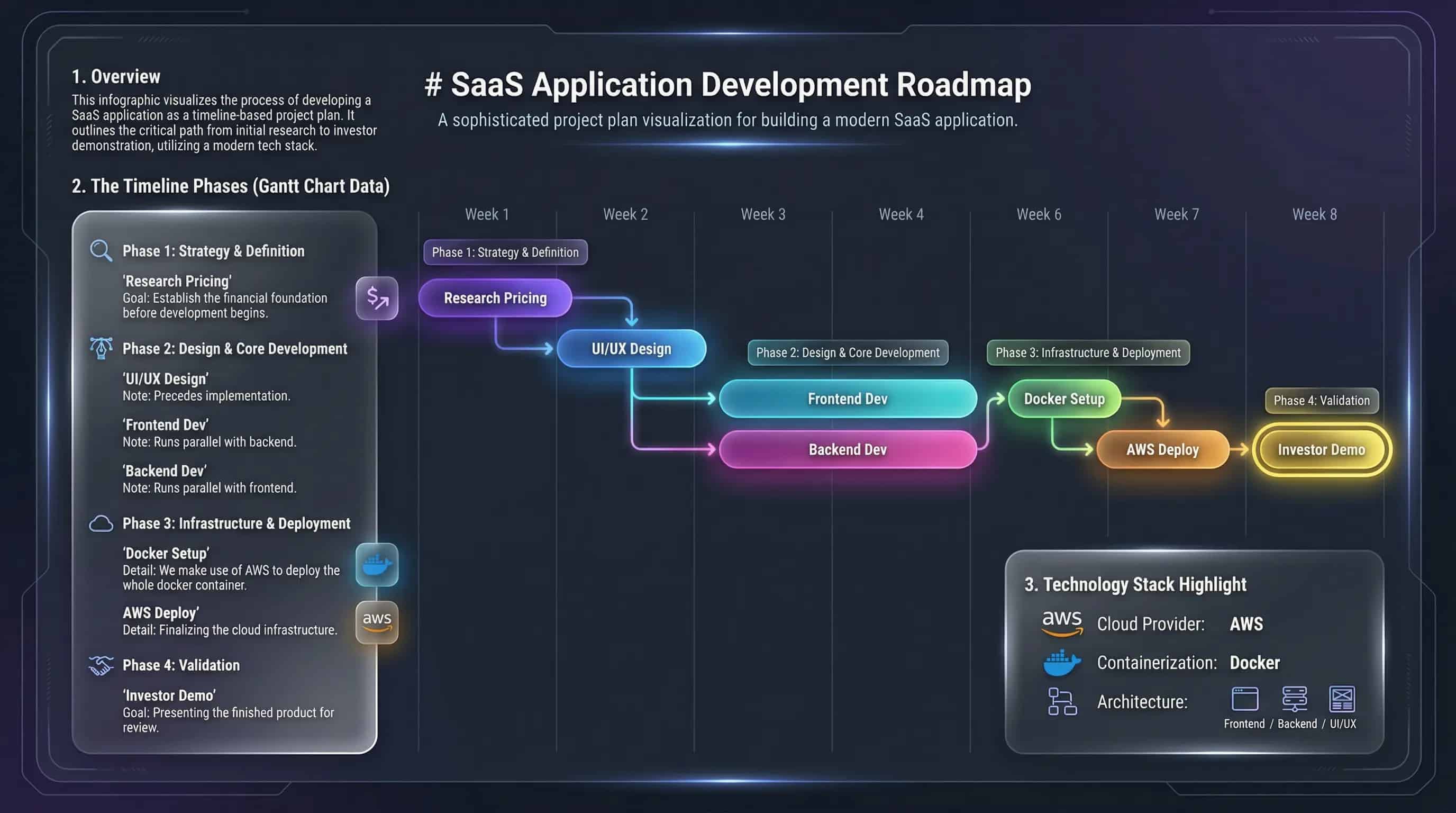The image size is (1456, 813).
Task: Toggle the Phase 4: Validation label
Action: (x=1321, y=400)
